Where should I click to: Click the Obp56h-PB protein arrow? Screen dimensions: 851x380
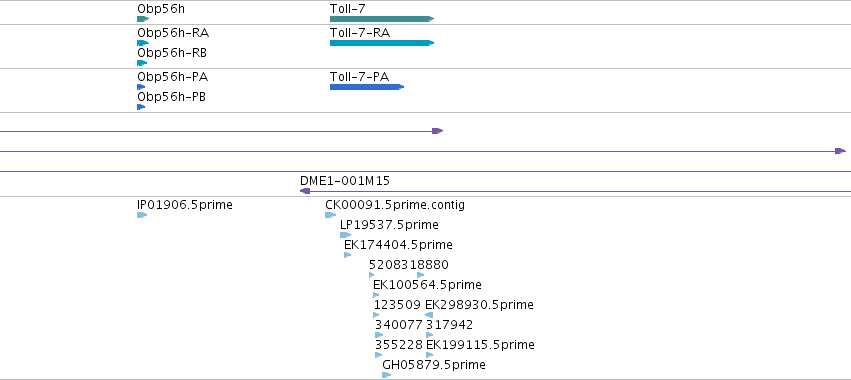pyautogui.click(x=141, y=107)
